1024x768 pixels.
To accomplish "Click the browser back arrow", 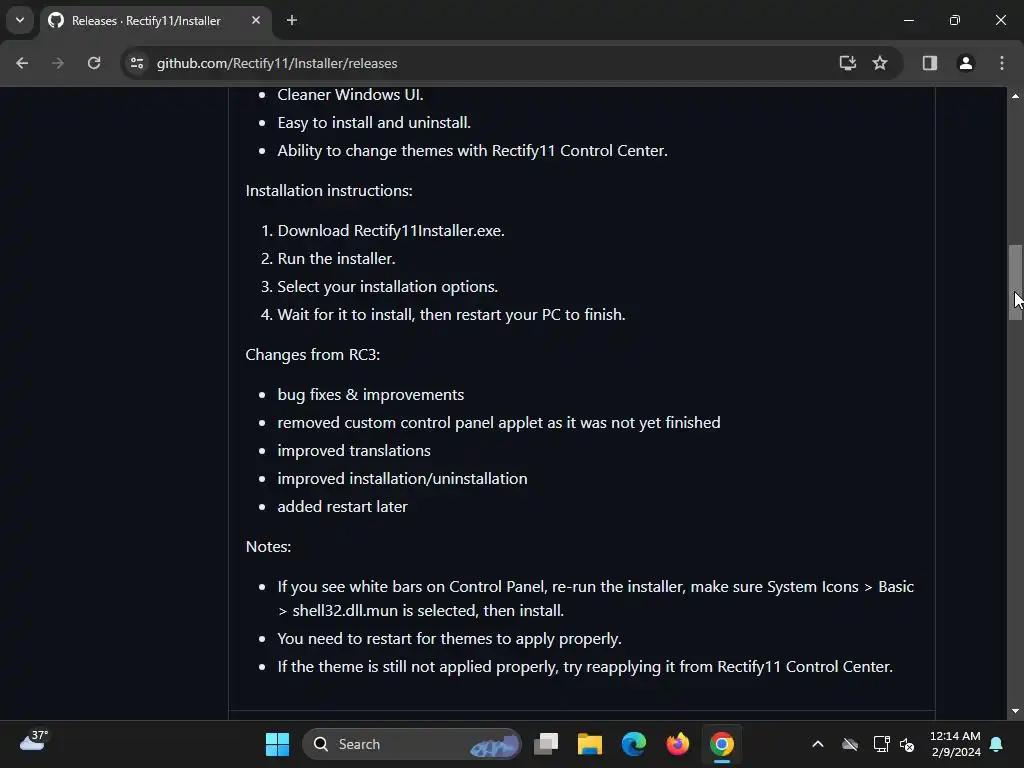I will point(22,63).
